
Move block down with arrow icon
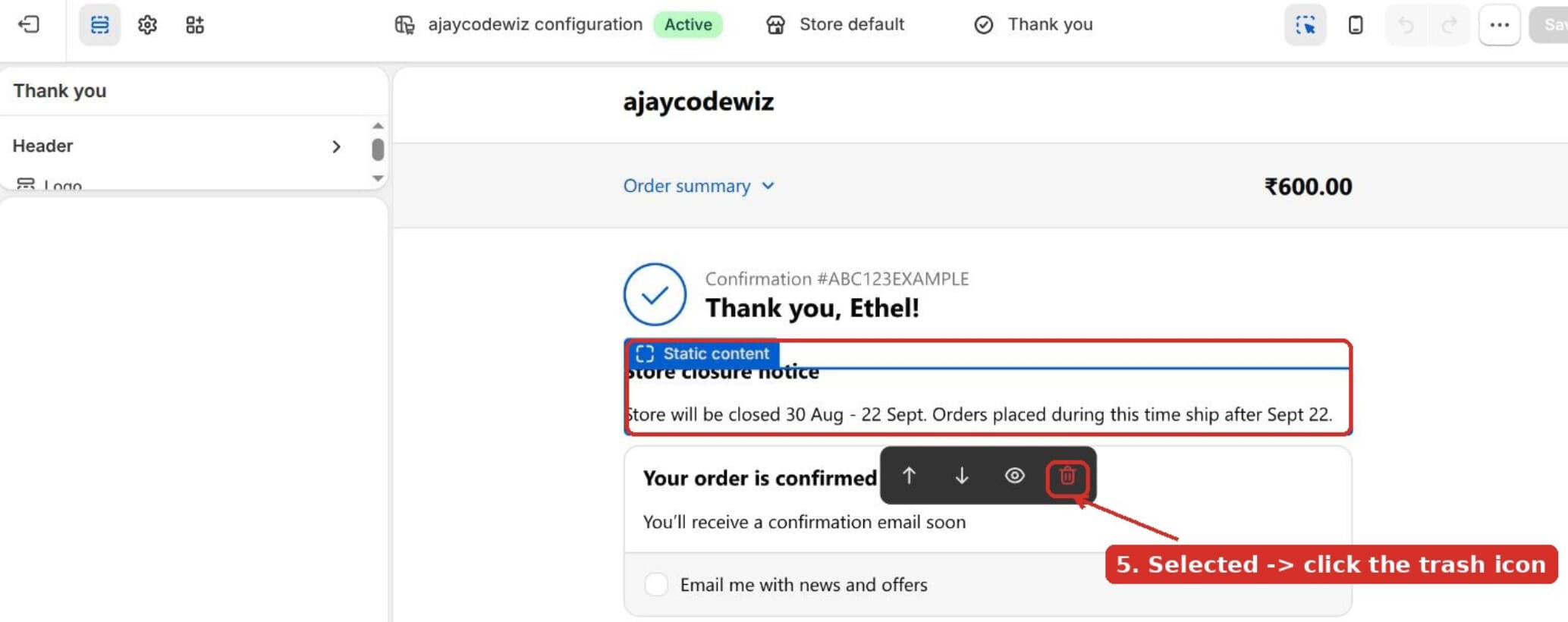(x=961, y=476)
